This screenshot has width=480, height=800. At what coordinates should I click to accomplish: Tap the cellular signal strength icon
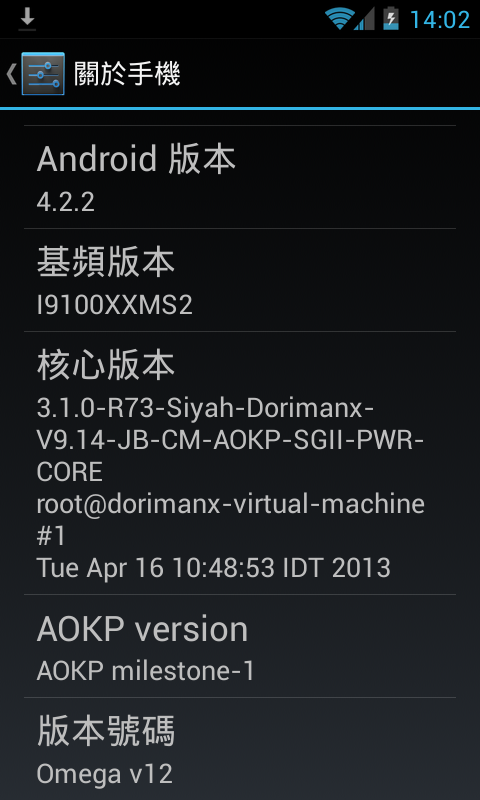(364, 19)
